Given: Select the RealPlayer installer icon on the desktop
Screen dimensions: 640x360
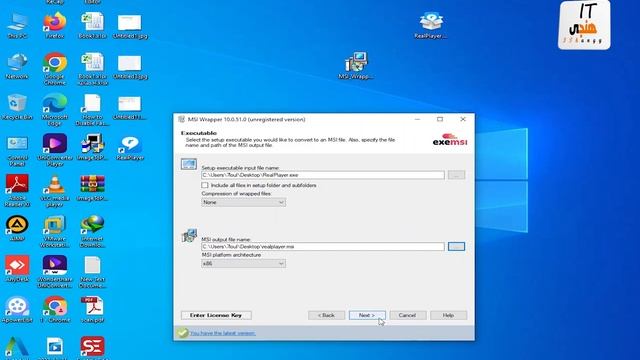Looking at the screenshot, I should 431,24.
